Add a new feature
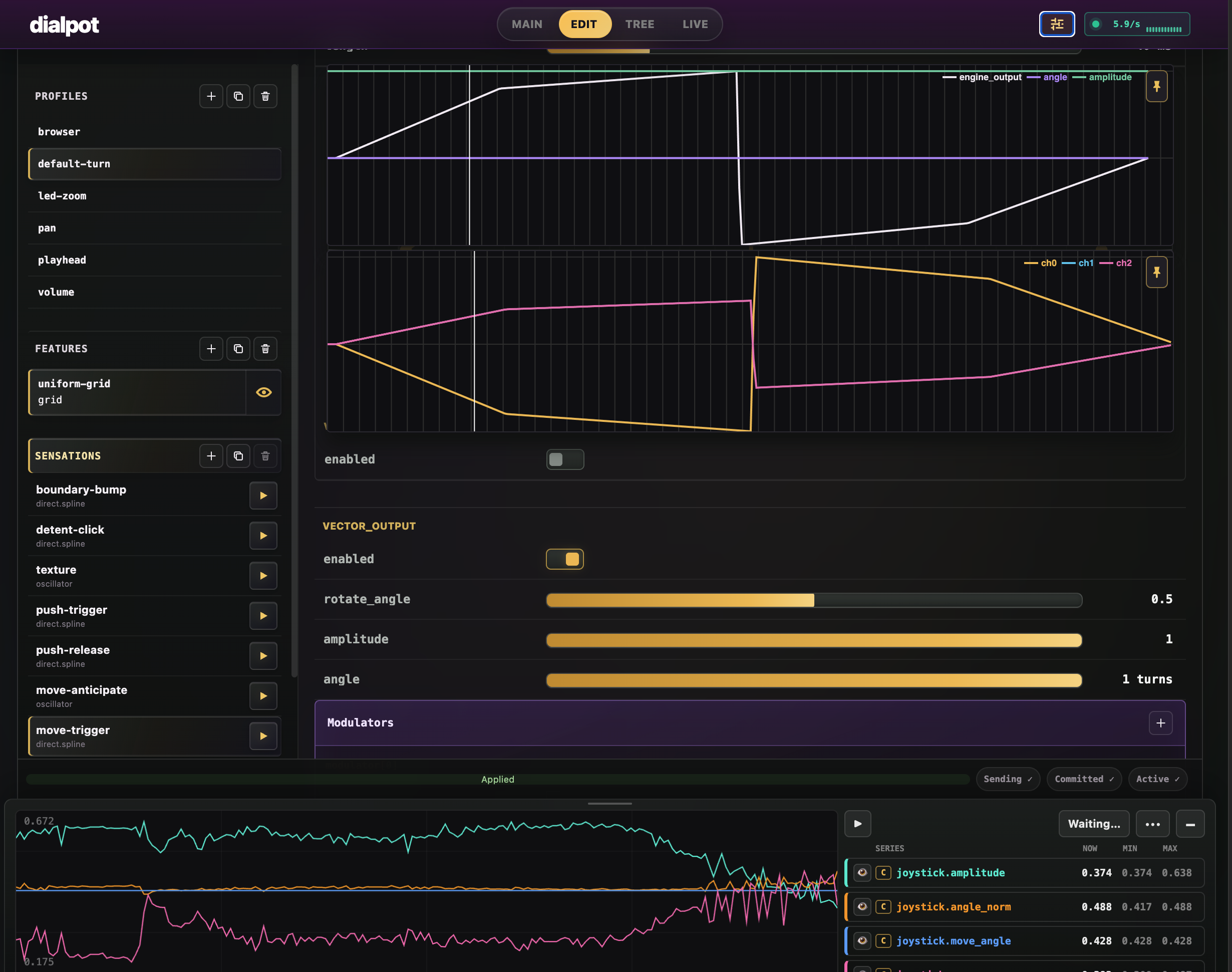The height and width of the screenshot is (972, 1232). pos(211,349)
